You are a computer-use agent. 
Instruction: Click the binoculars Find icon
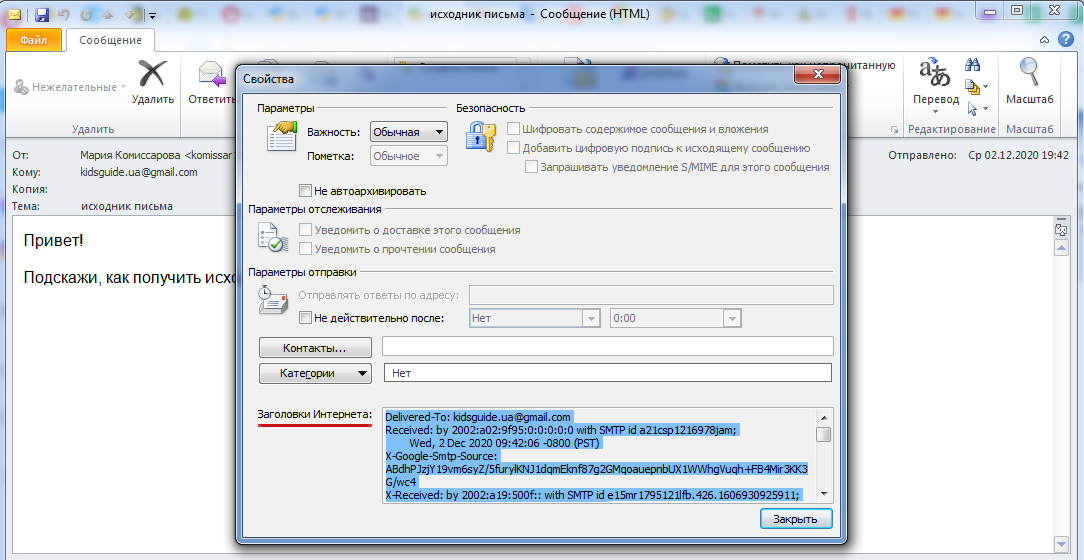point(972,64)
